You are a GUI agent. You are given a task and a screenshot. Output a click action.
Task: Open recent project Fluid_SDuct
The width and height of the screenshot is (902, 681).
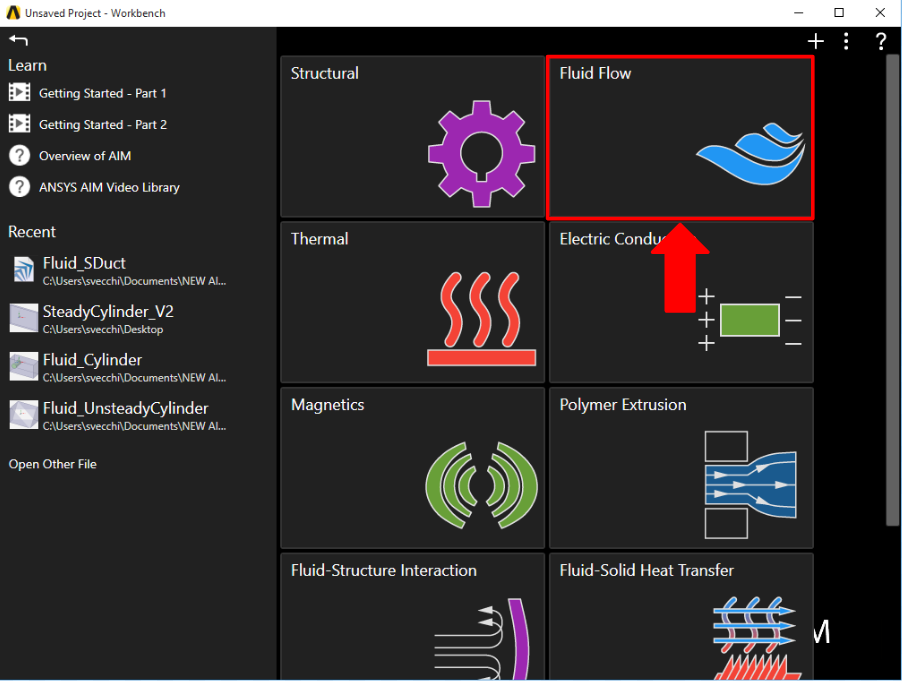[84, 263]
